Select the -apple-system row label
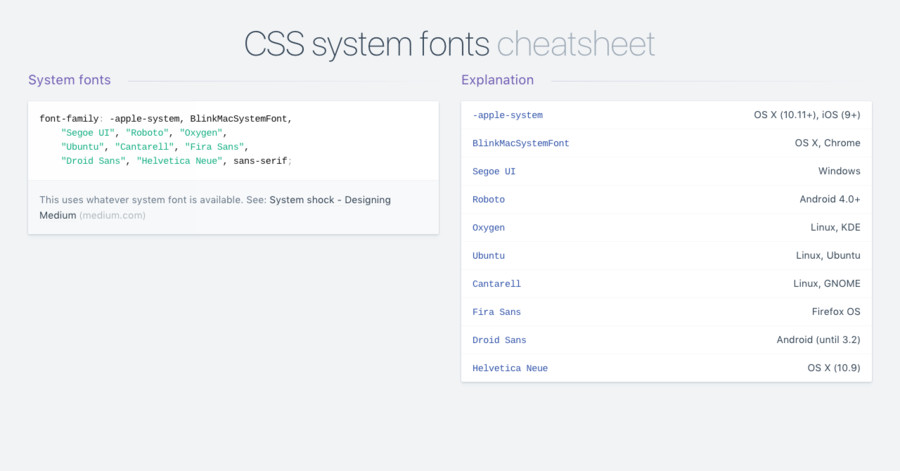The height and width of the screenshot is (471, 900). [x=507, y=115]
